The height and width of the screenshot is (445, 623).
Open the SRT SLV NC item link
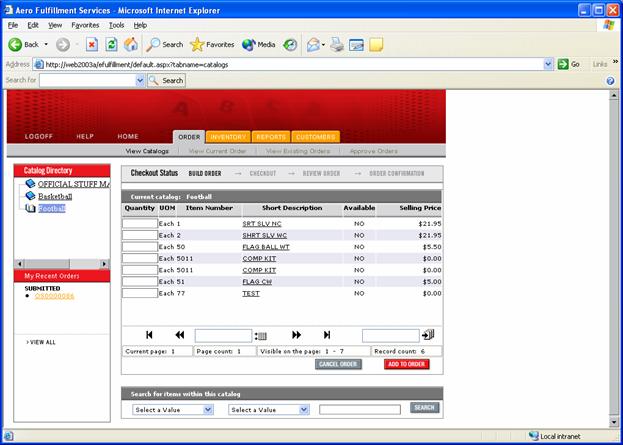tap(262, 224)
